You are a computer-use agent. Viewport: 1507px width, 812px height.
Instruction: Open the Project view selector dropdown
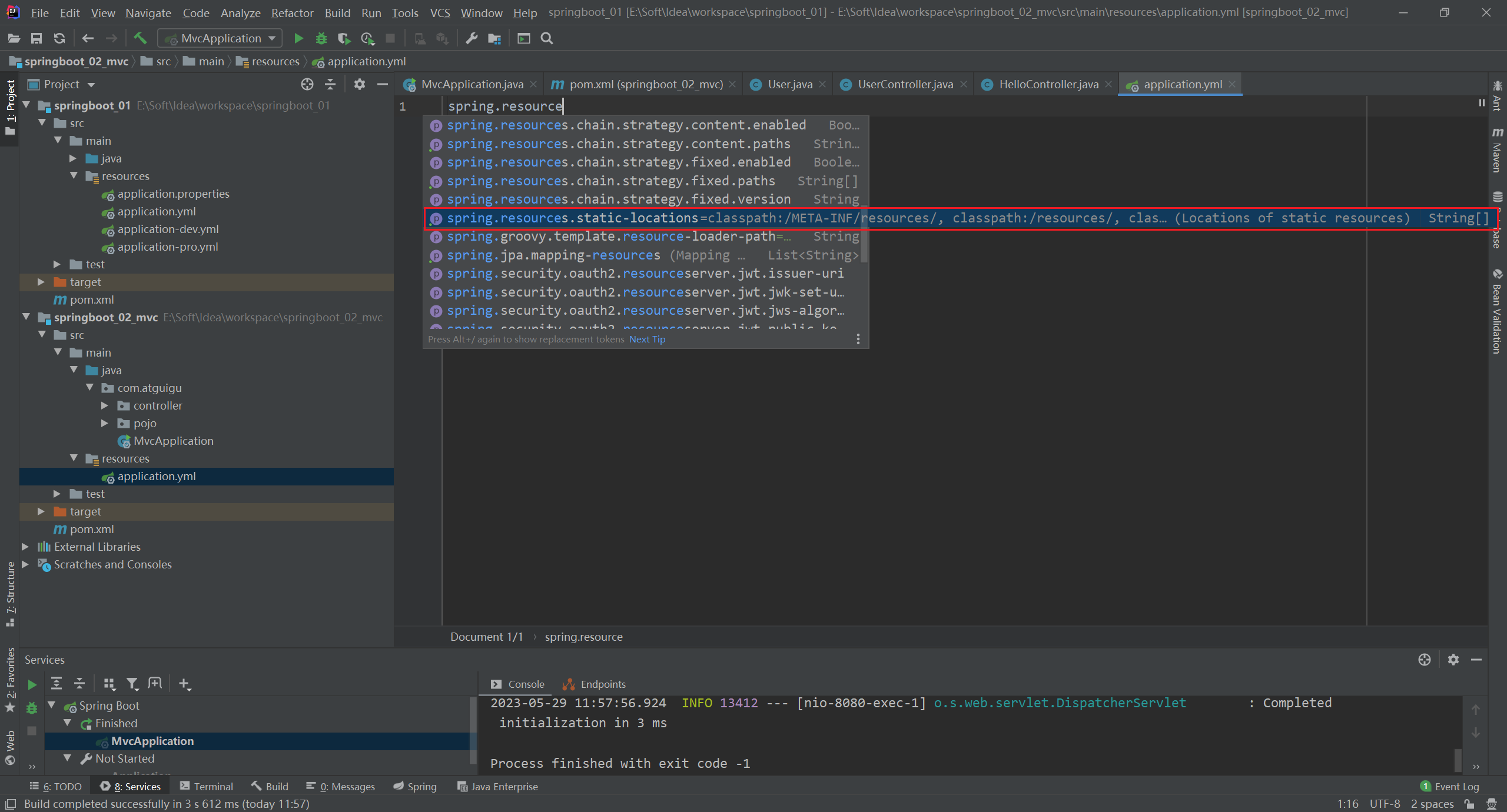click(x=61, y=84)
